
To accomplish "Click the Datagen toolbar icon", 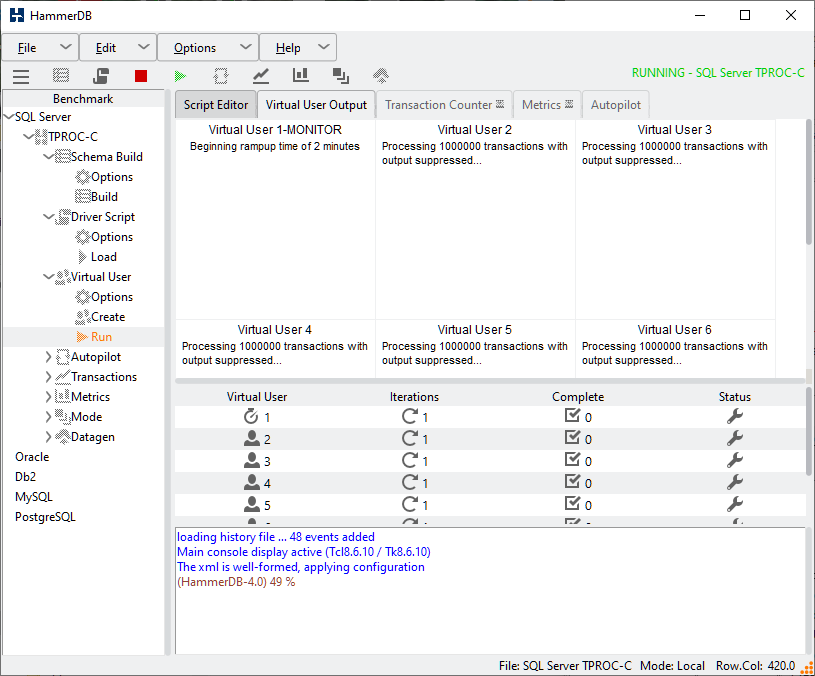I will click(x=381, y=76).
